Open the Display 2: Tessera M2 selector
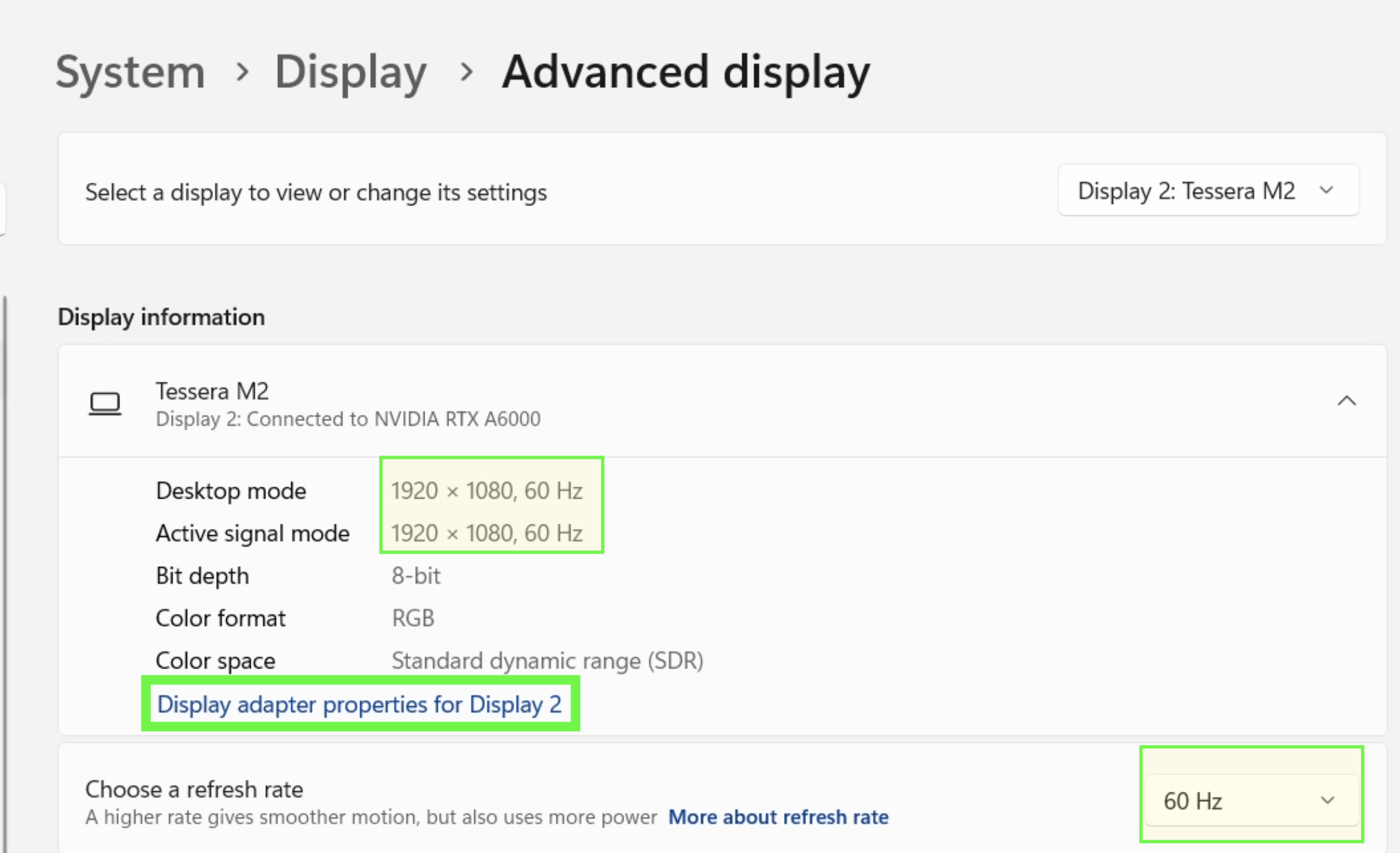Viewport: 1400px width, 853px height. [x=1208, y=190]
